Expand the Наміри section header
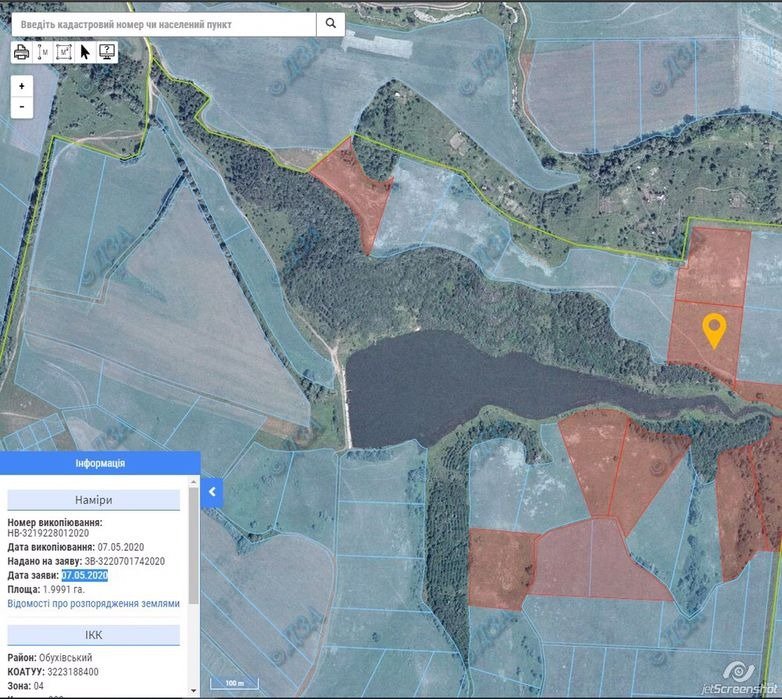 [x=93, y=500]
